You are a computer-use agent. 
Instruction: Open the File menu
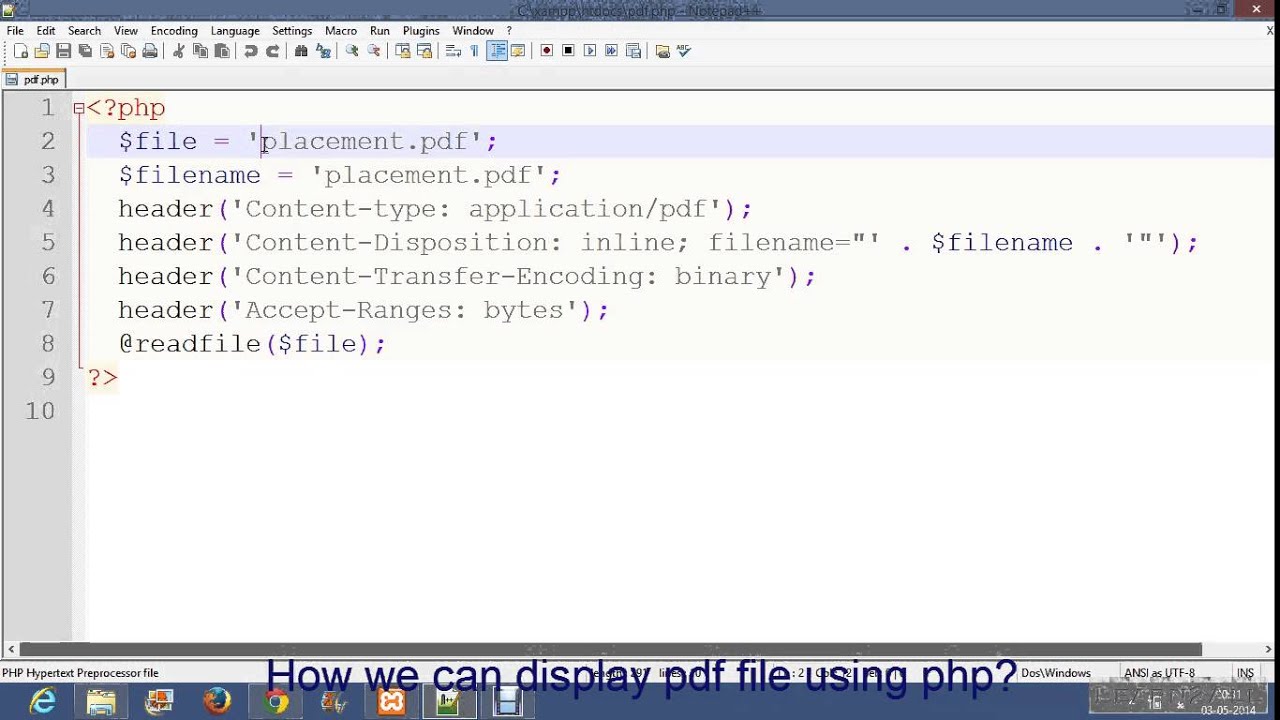[x=15, y=31]
